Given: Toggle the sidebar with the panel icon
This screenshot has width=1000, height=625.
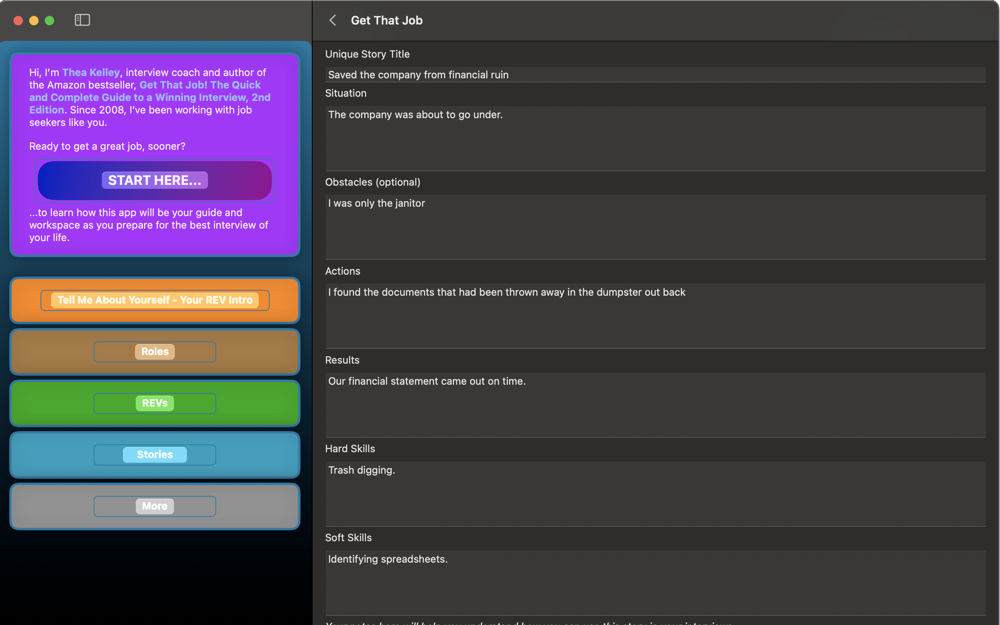Looking at the screenshot, I should coord(82,20).
